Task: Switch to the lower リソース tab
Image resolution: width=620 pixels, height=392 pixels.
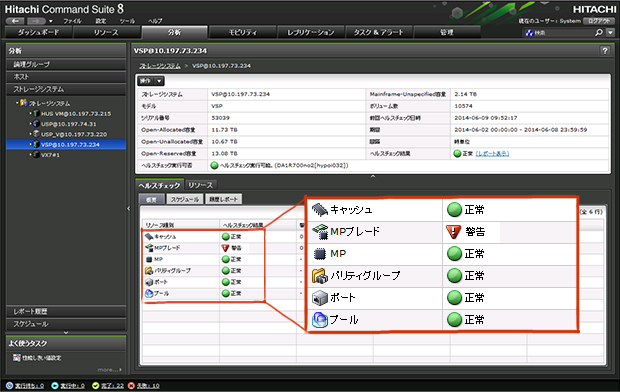Action: click(x=200, y=185)
